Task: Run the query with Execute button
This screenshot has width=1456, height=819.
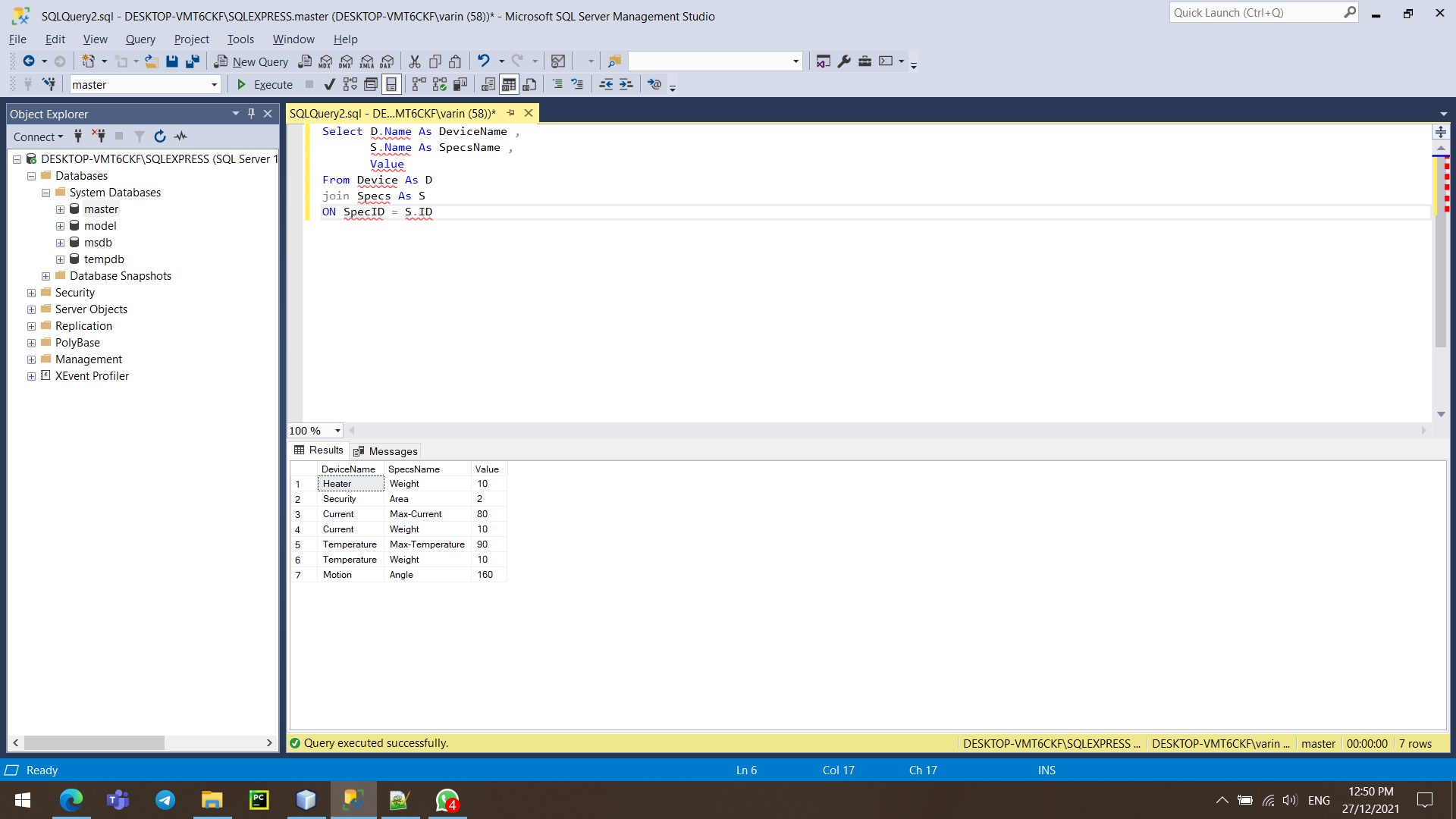Action: [x=265, y=84]
